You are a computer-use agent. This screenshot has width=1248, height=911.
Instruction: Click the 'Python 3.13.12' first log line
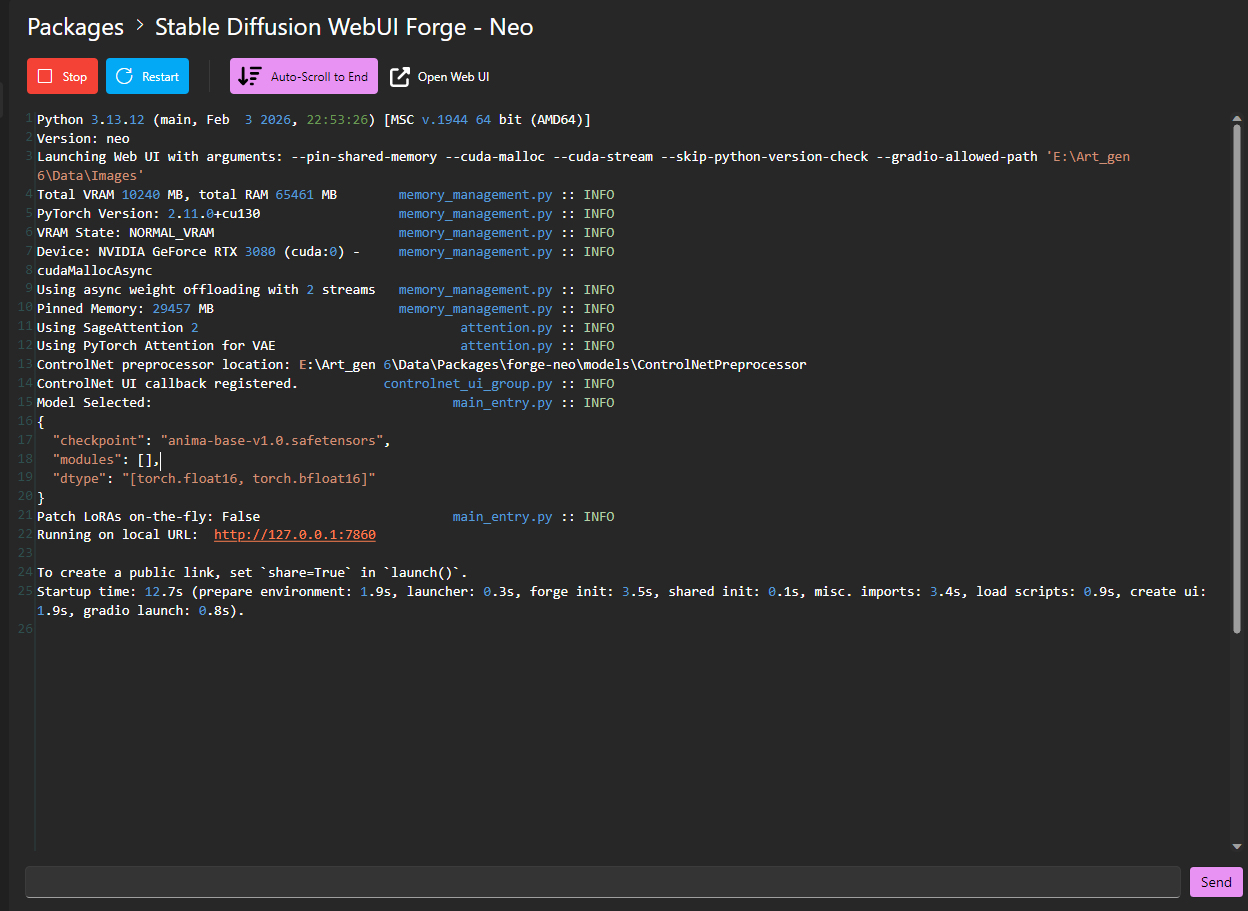pos(314,119)
